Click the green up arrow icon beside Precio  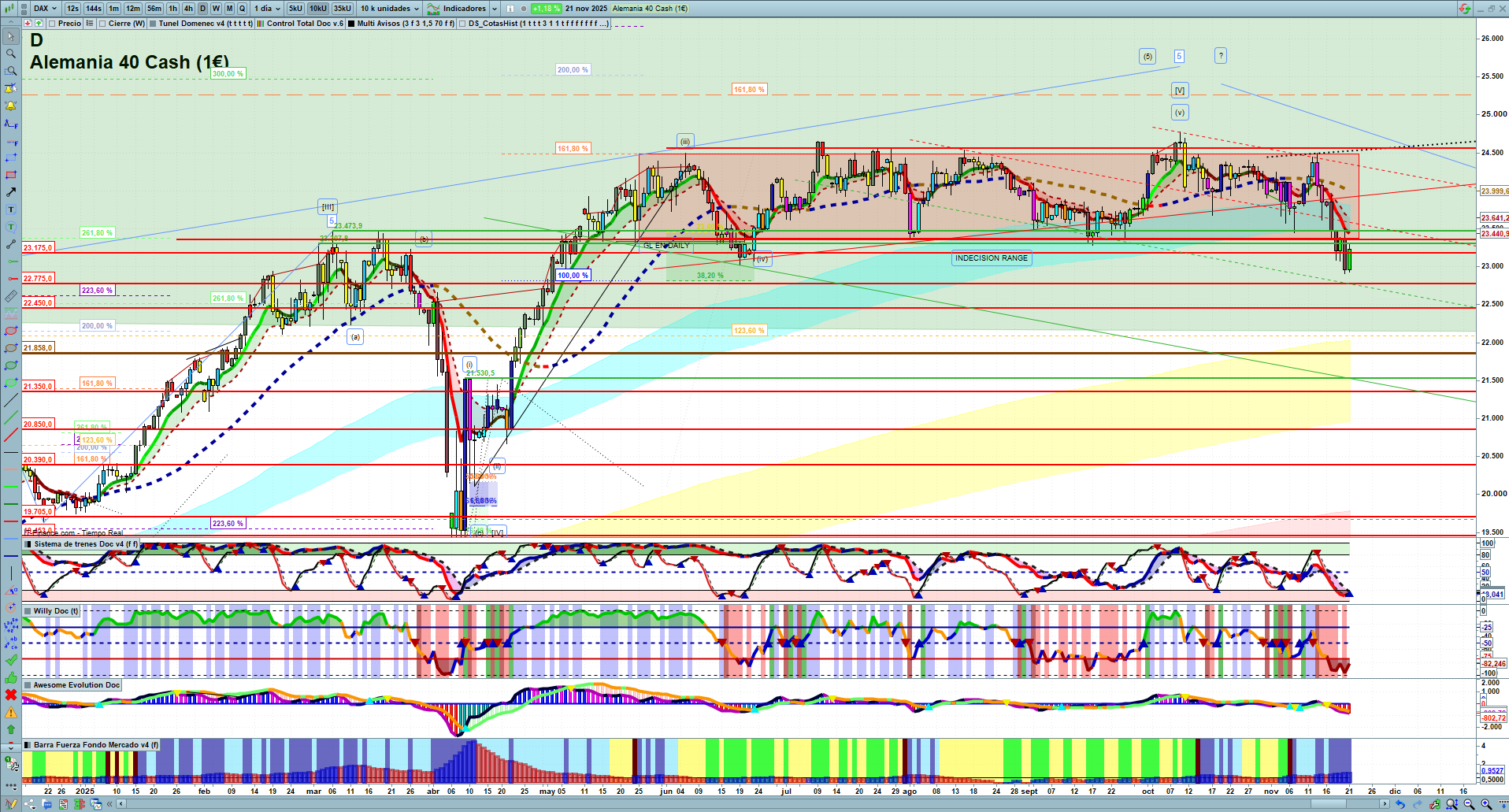point(39,24)
